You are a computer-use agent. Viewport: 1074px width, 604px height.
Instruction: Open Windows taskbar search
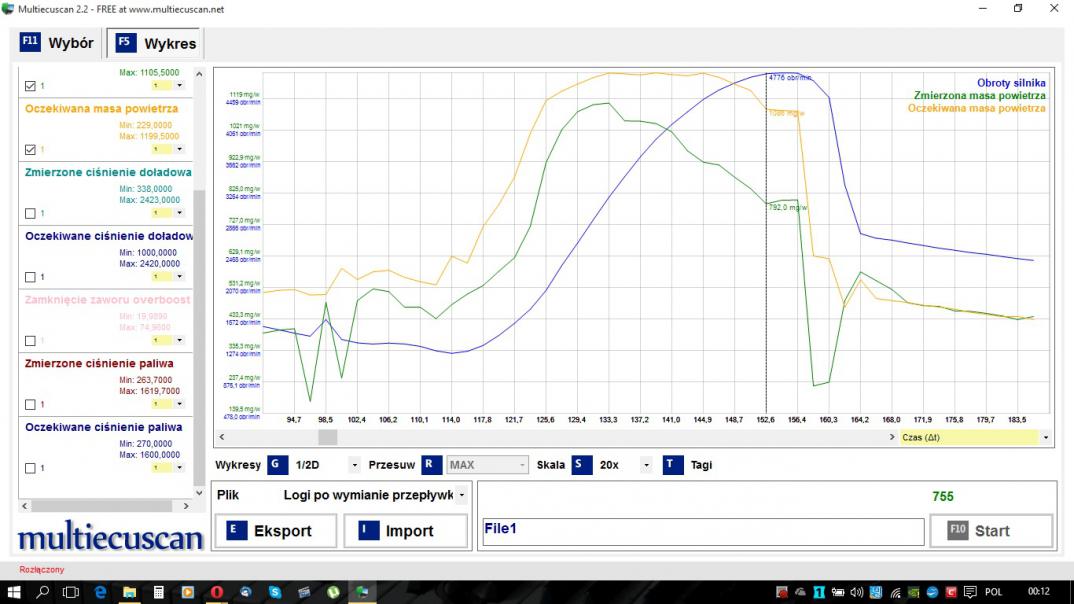coord(42,592)
